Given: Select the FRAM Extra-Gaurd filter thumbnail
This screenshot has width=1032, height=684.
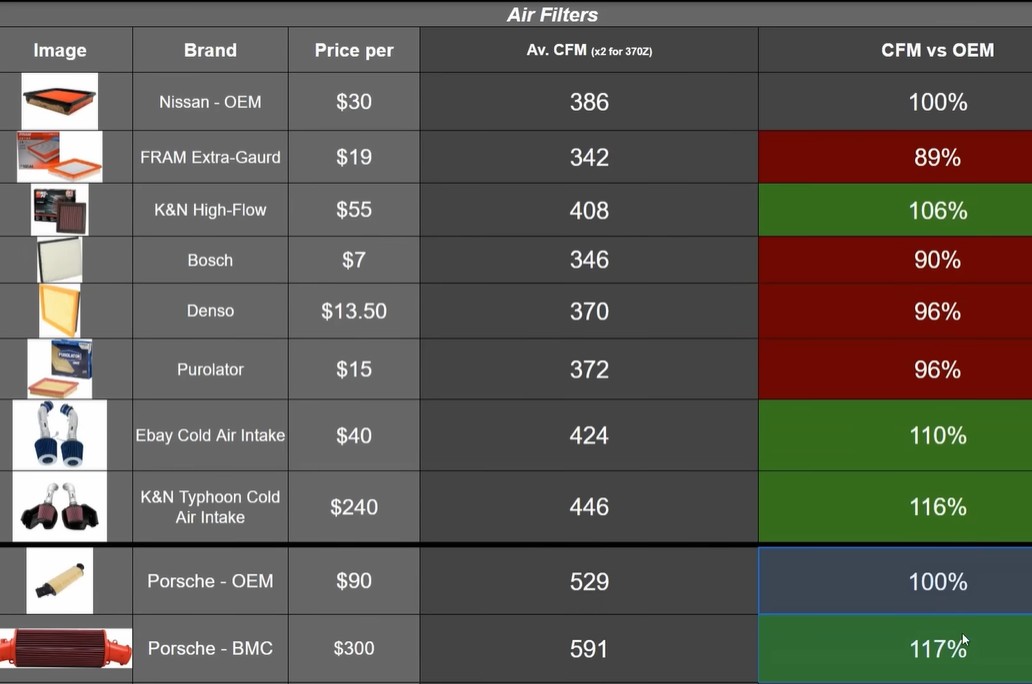Looking at the screenshot, I should pyautogui.click(x=59, y=157).
